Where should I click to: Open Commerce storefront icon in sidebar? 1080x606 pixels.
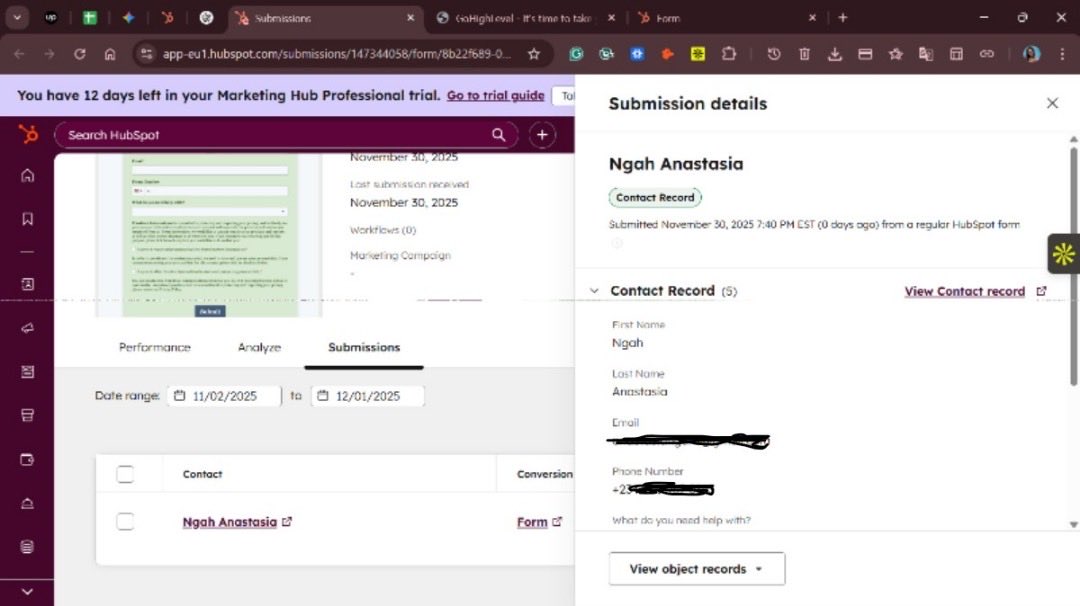click(28, 415)
